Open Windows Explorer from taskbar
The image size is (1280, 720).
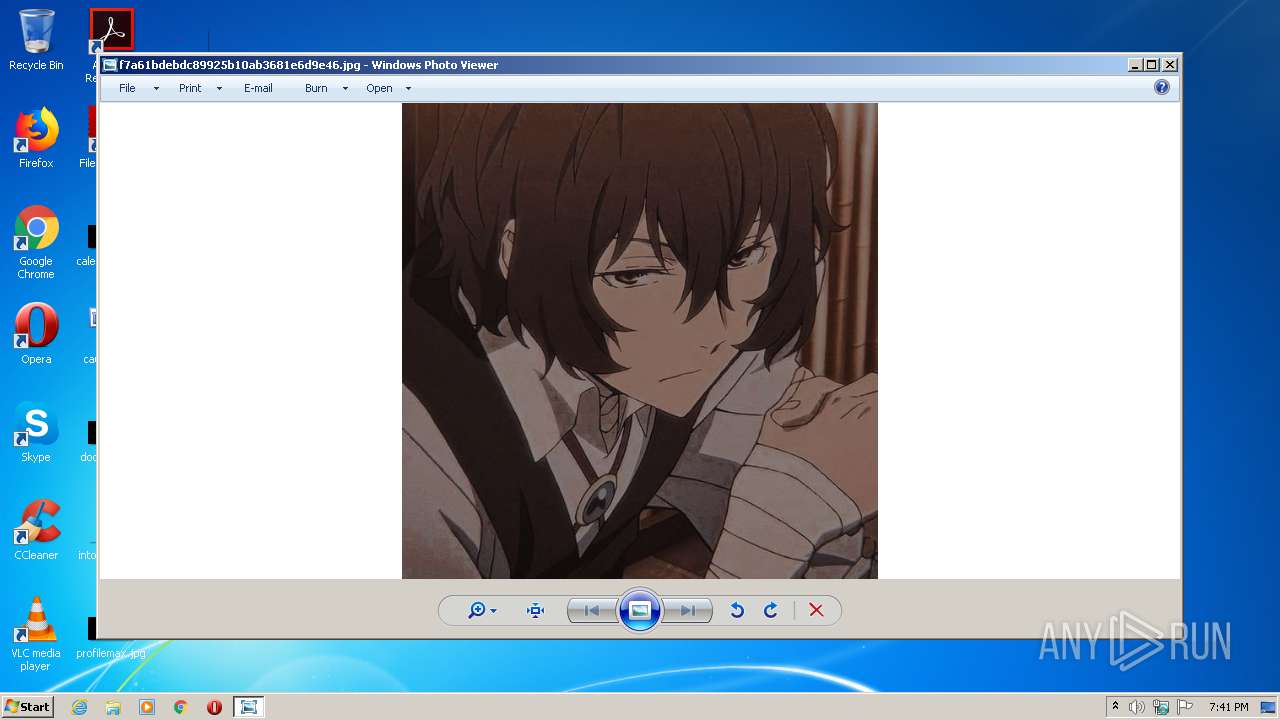113,707
